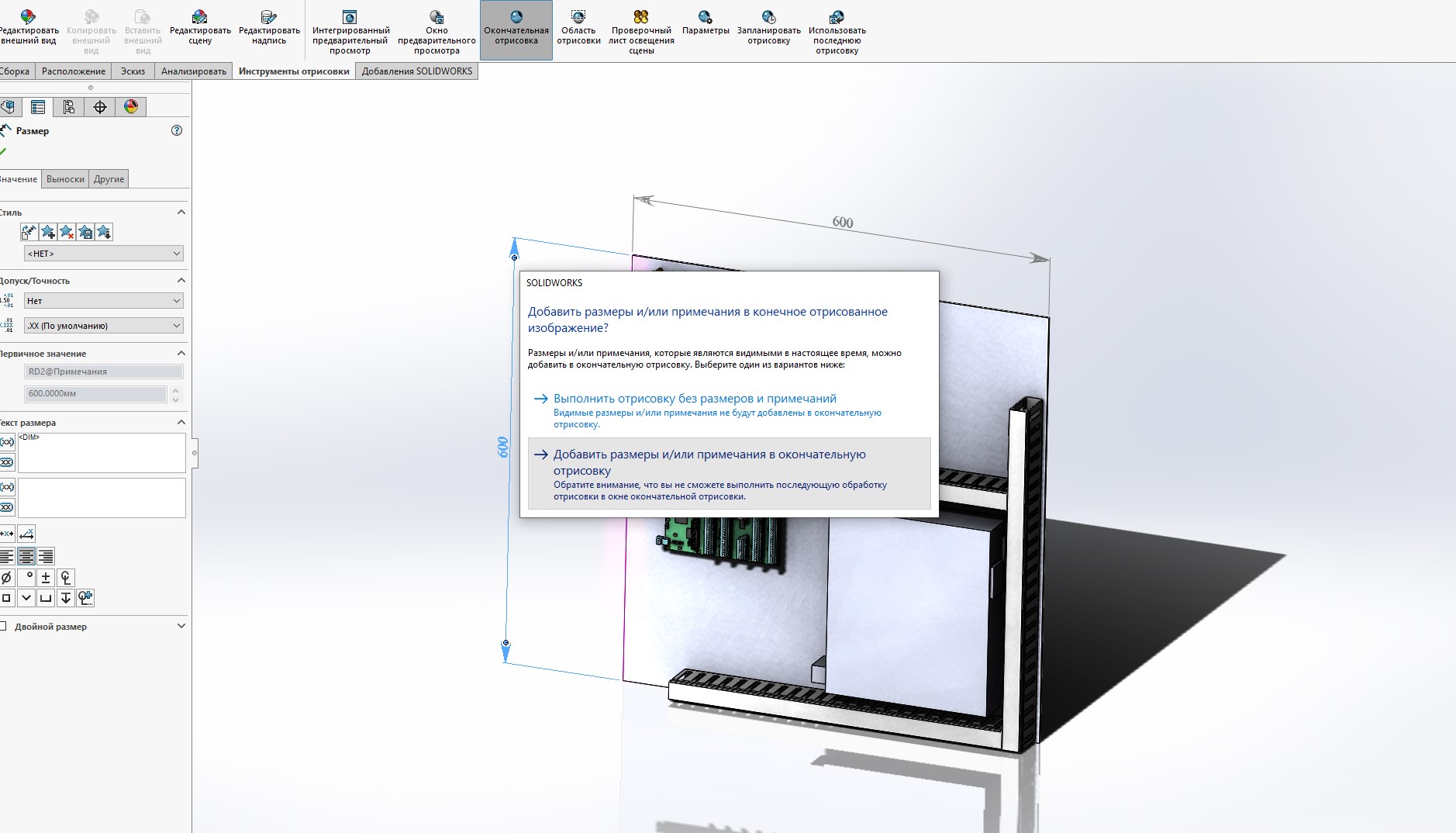This screenshot has width=1456, height=833.
Task: Open the <НЕТ> style dropdown
Action: 104,254
